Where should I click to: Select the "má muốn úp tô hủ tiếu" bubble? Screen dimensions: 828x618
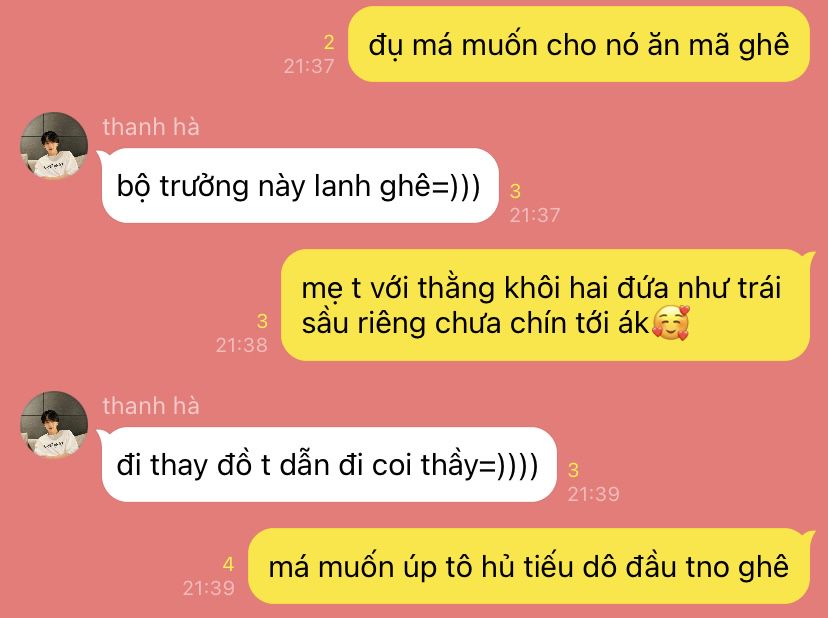530,566
